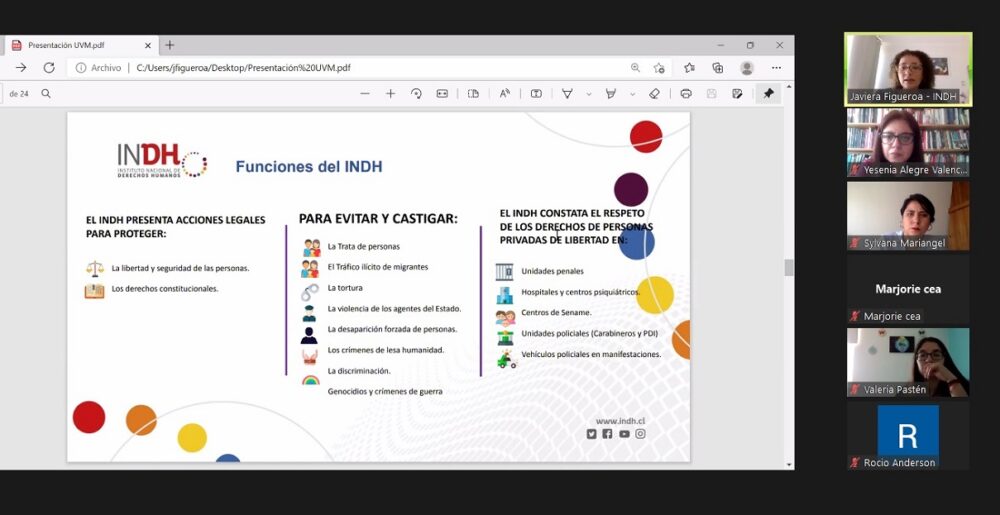Open the Collections icon
The height and width of the screenshot is (515, 1000).
point(717,68)
